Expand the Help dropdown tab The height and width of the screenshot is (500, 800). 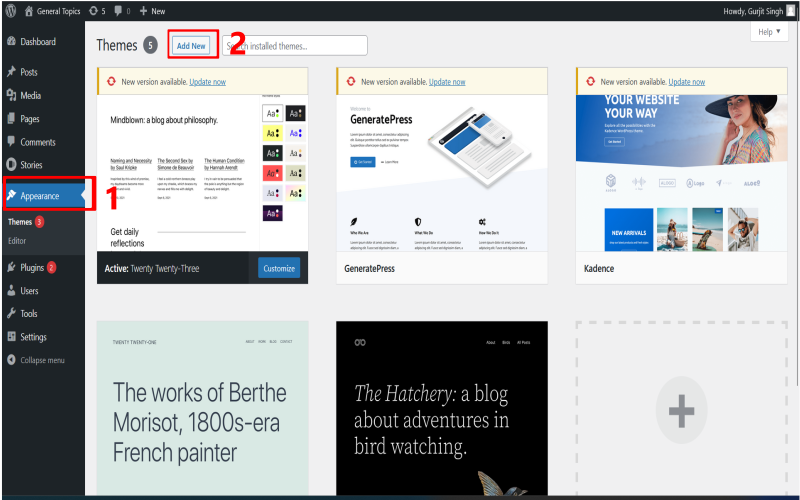(768, 32)
